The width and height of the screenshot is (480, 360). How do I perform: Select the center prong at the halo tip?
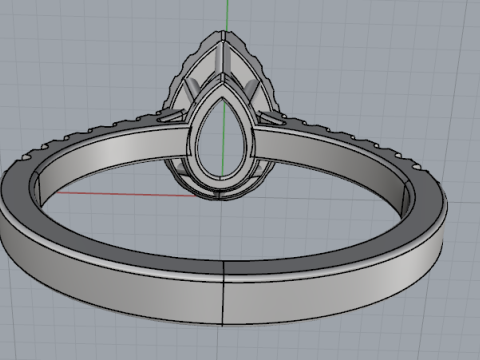(224, 53)
